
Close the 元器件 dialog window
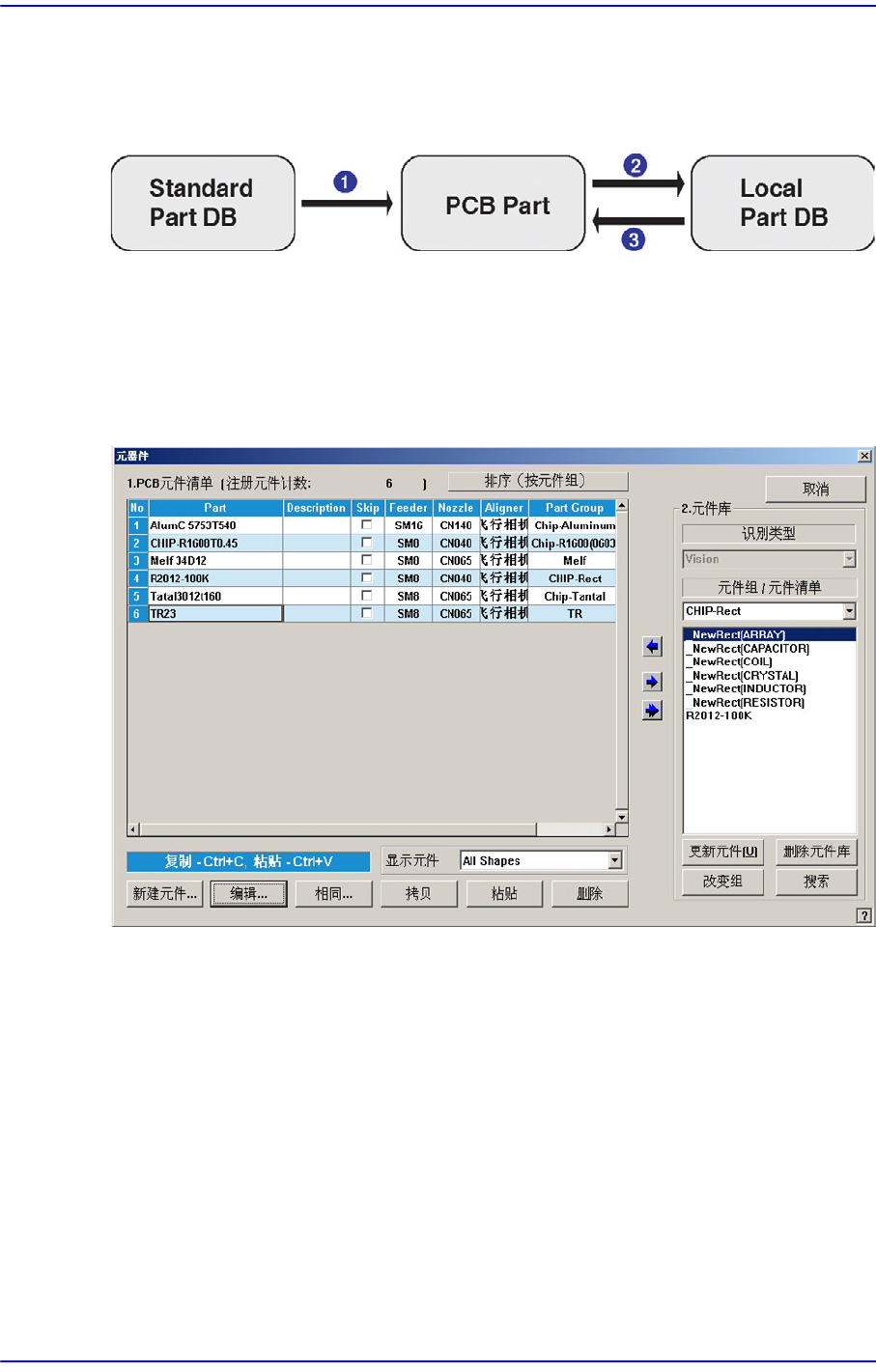pyautogui.click(x=864, y=456)
